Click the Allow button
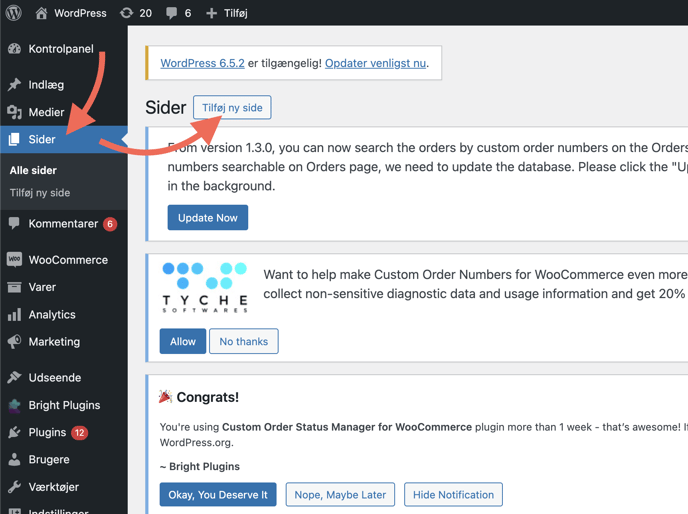 tap(183, 341)
